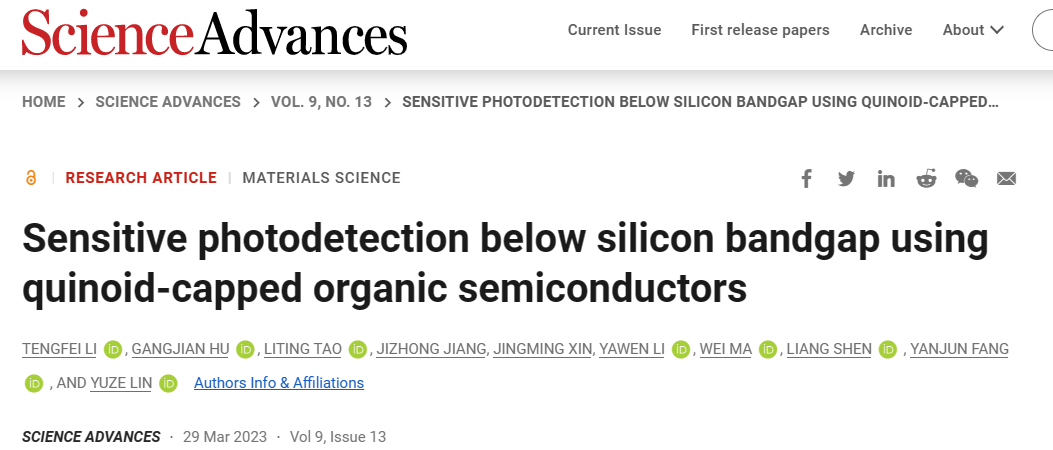This screenshot has width=1053, height=450.
Task: Open Vol. 9, No. 13 breadcrumb
Action: (x=321, y=102)
